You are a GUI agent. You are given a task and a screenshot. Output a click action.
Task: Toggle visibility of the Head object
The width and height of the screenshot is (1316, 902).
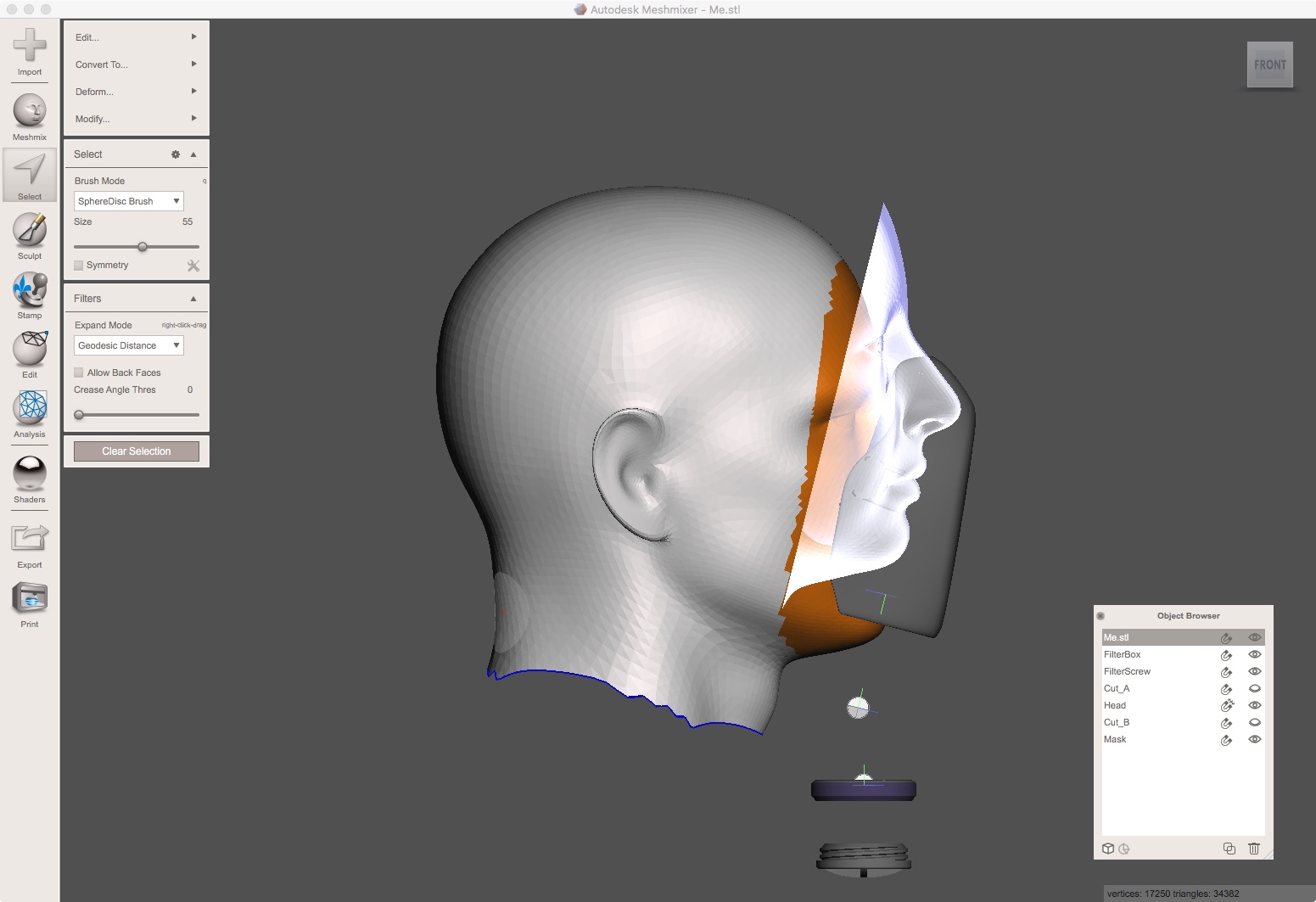(x=1255, y=706)
